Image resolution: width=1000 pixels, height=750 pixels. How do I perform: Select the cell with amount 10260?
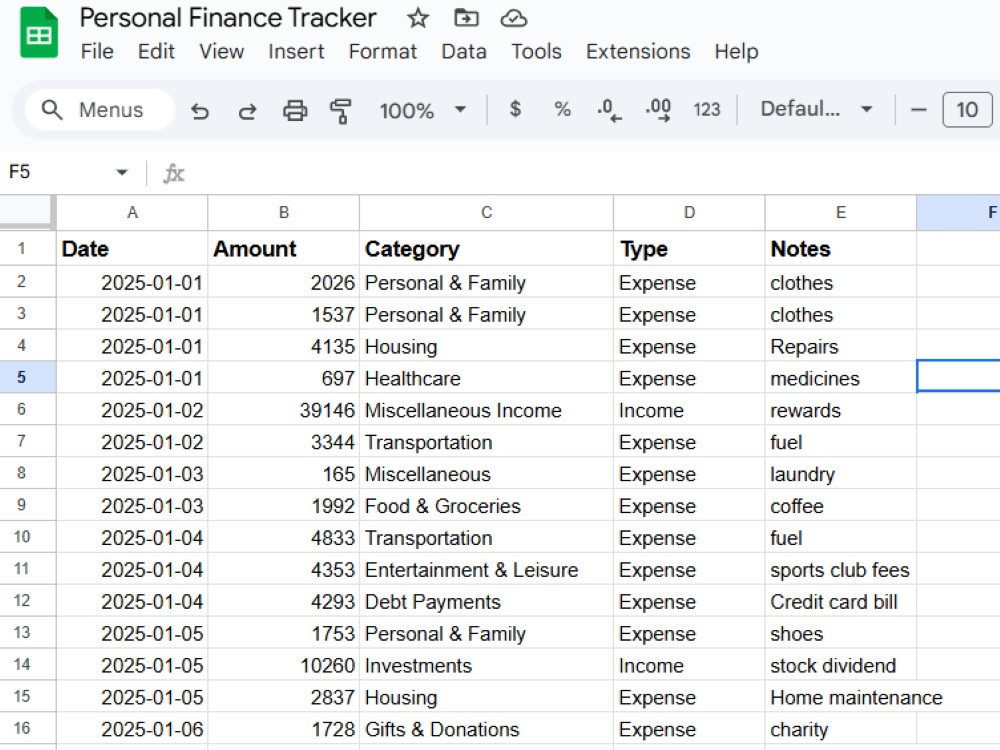tap(284, 665)
